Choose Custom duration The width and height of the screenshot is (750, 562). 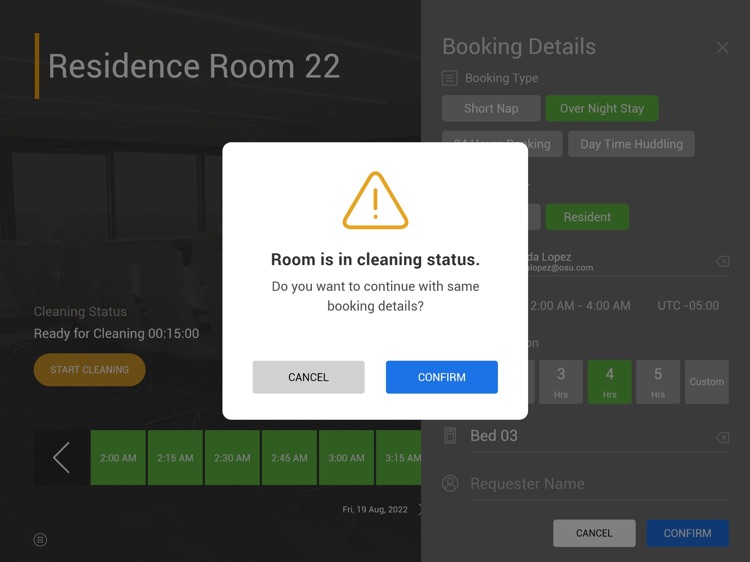pos(707,382)
